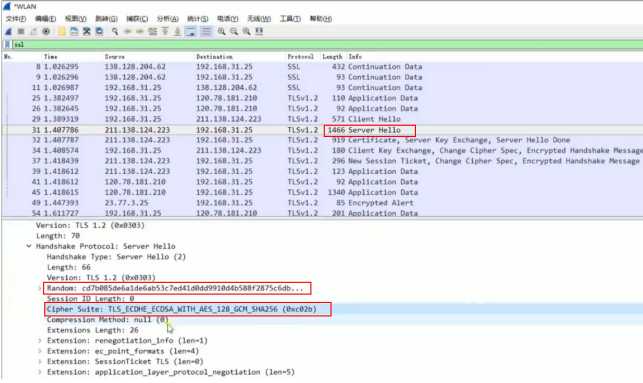The width and height of the screenshot is (643, 383).
Task: Sort by the Source column header
Action: [114, 57]
